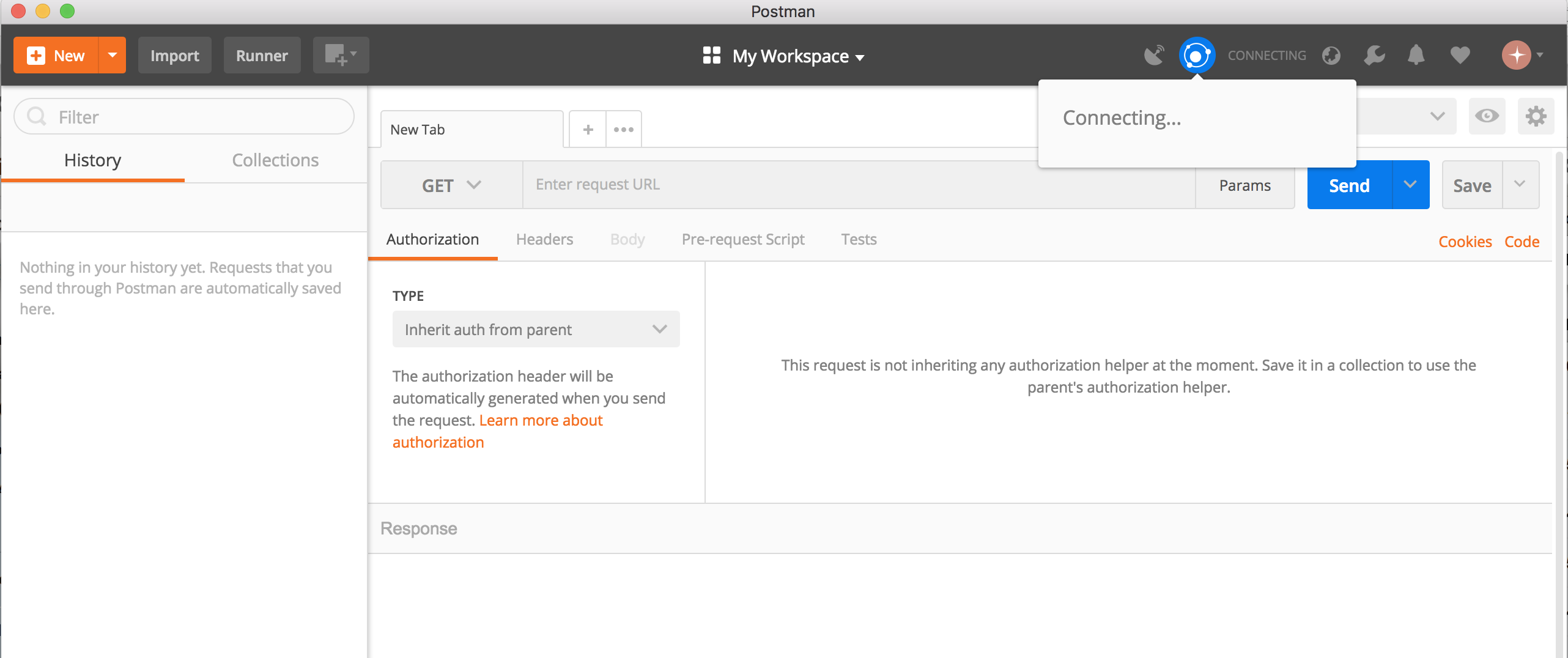Viewport: 1568px width, 658px height.
Task: Click the workspace grid icon
Action: [x=711, y=56]
